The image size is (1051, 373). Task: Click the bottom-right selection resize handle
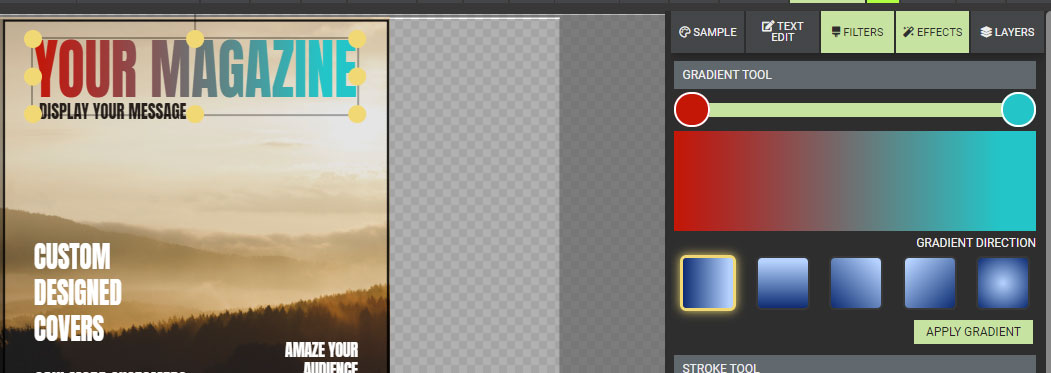(357, 114)
